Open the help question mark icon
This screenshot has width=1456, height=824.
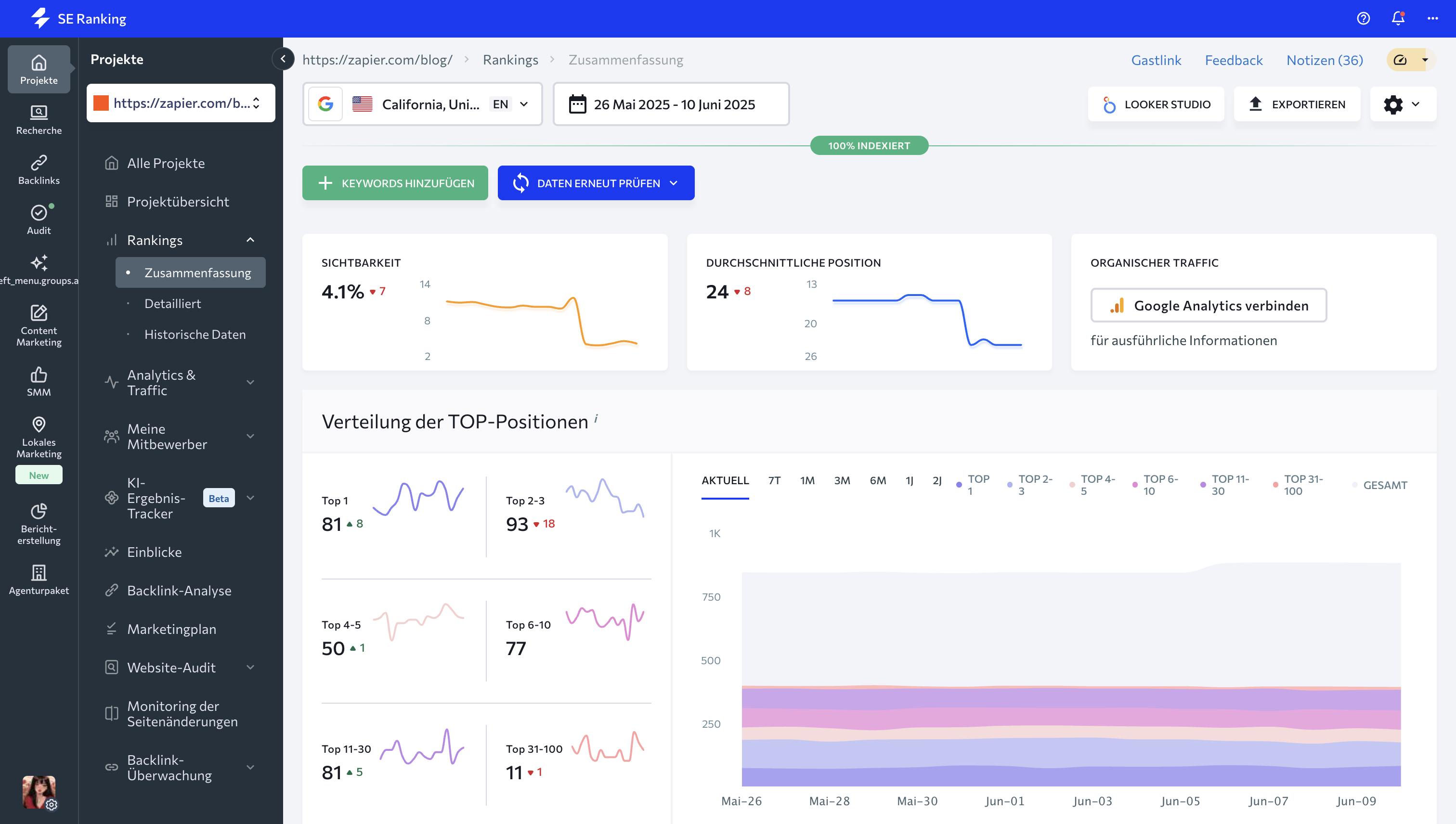pyautogui.click(x=1363, y=19)
